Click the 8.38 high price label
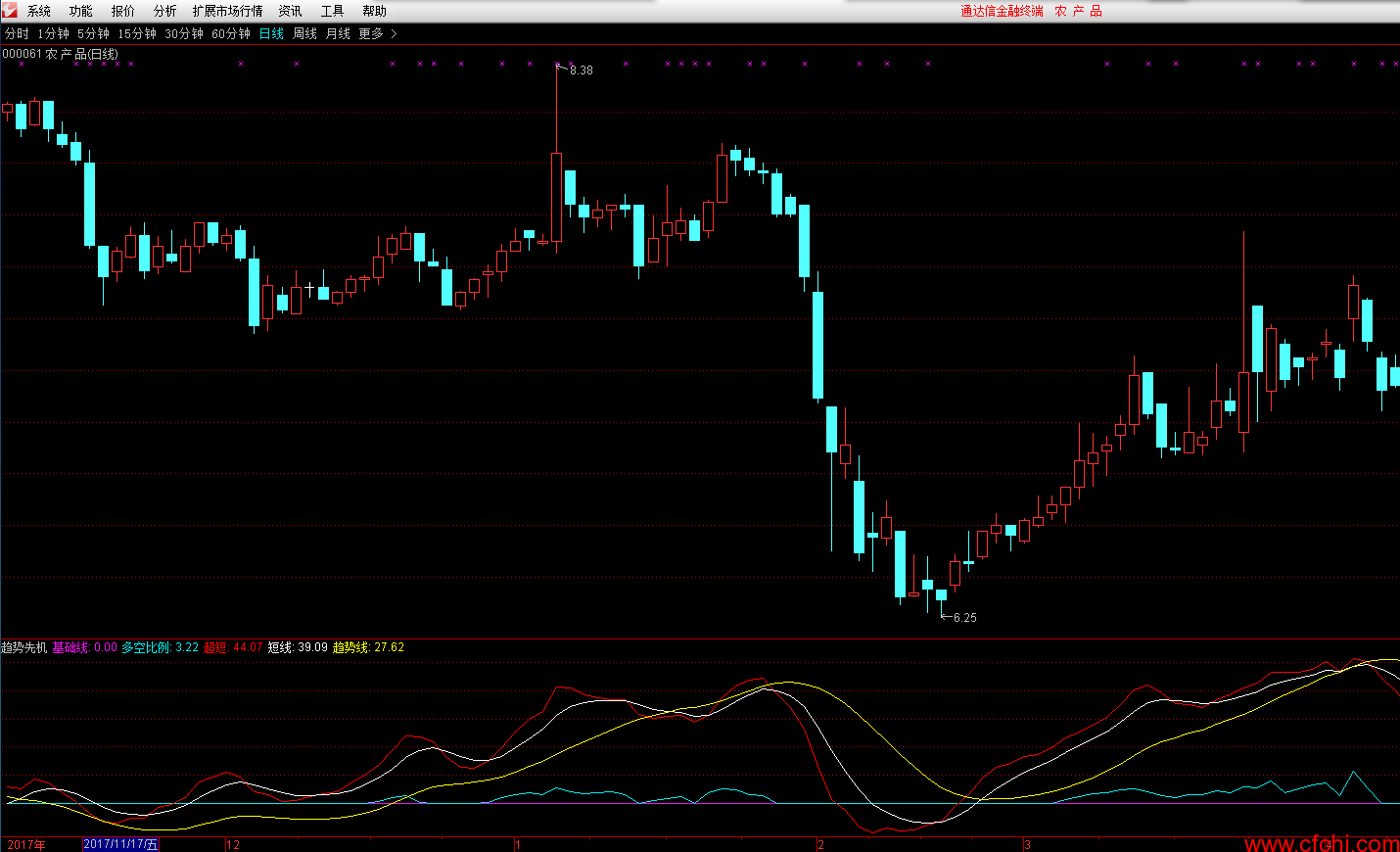1400x852 pixels. [x=582, y=71]
